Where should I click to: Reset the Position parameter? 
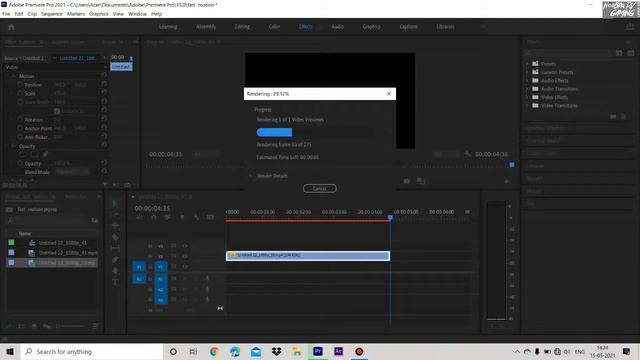[104, 84]
